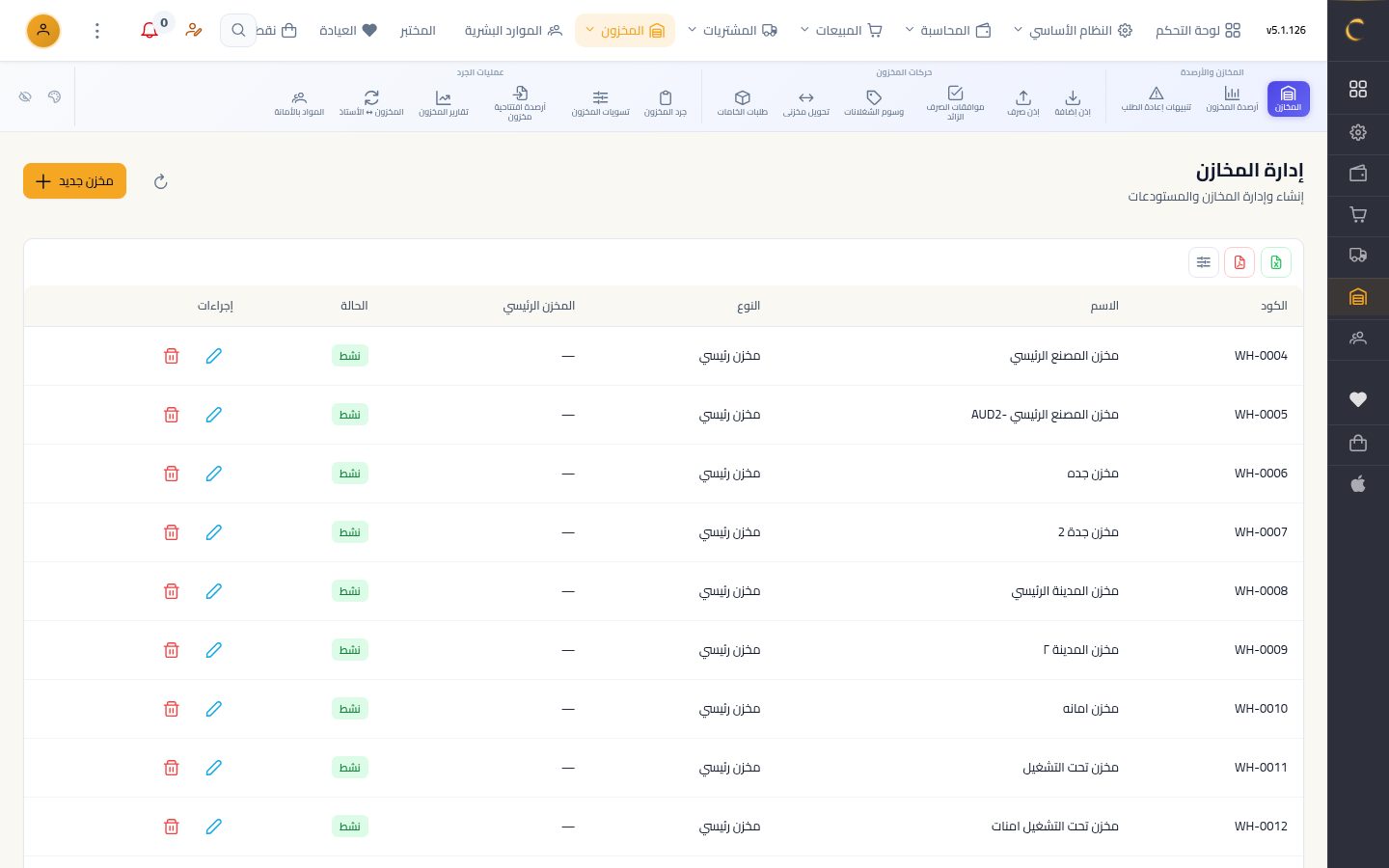Open تنبيهات إعادة الطلب reorder alerts

point(1156,98)
